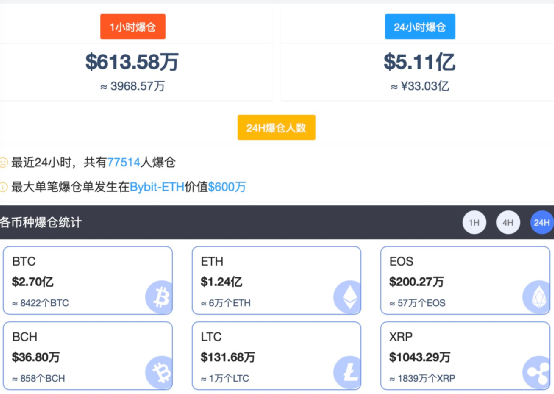The image size is (554, 394).
Task: Click the ≈ ¥33.03亿 converted amount
Action: click(420, 86)
